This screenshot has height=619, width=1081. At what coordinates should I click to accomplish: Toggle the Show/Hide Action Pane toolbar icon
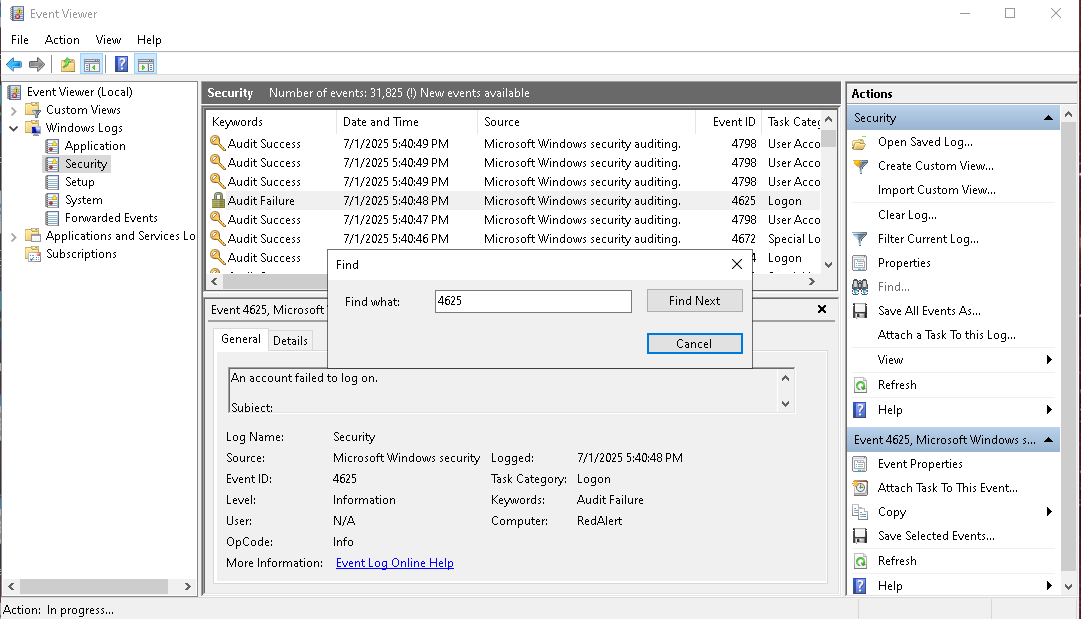point(145,65)
